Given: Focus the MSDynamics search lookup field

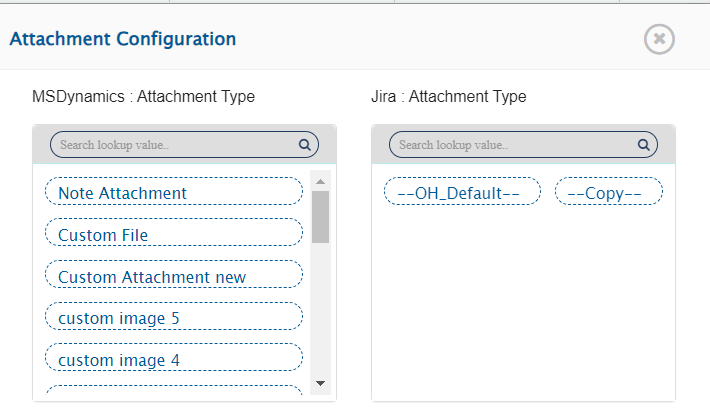Looking at the screenshot, I should pyautogui.click(x=175, y=145).
